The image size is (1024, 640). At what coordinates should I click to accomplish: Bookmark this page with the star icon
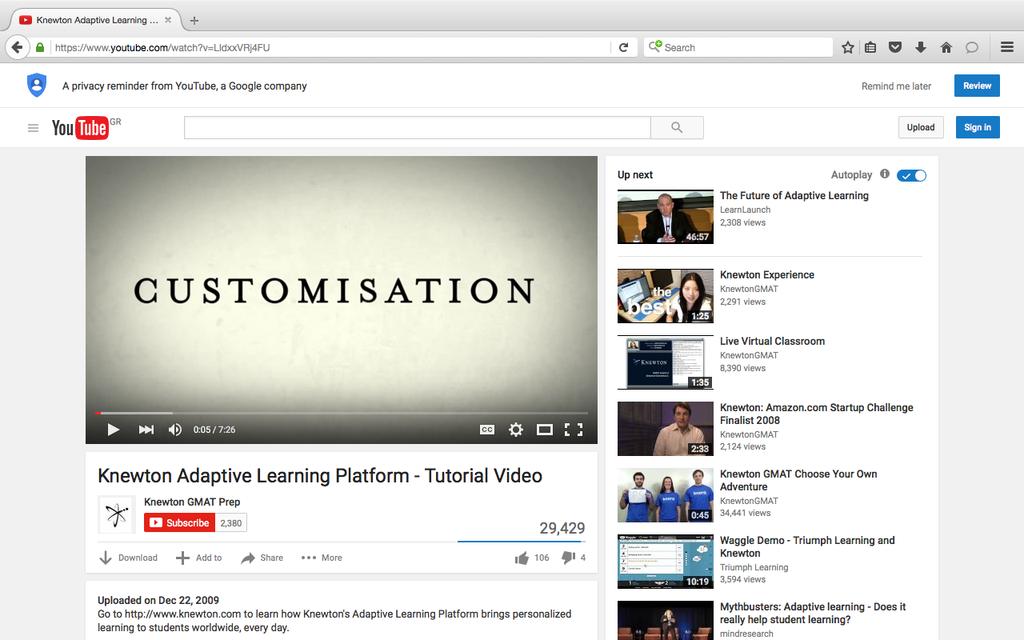click(x=848, y=47)
